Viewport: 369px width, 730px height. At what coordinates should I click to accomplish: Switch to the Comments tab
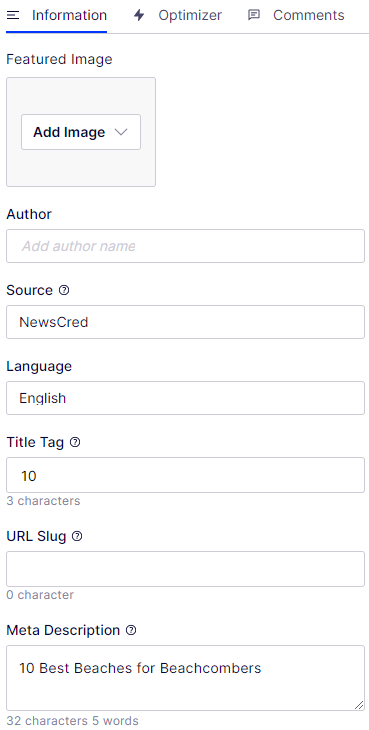coord(296,15)
